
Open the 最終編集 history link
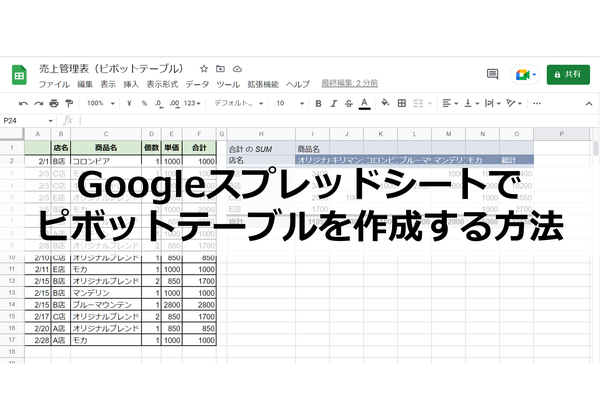click(349, 83)
